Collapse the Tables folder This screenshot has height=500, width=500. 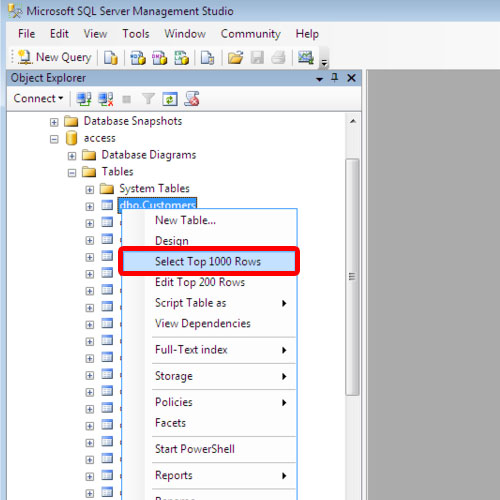point(72,173)
